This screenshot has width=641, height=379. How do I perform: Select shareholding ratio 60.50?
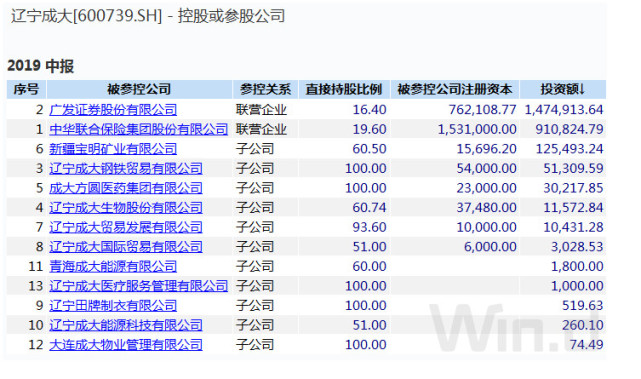pos(370,149)
